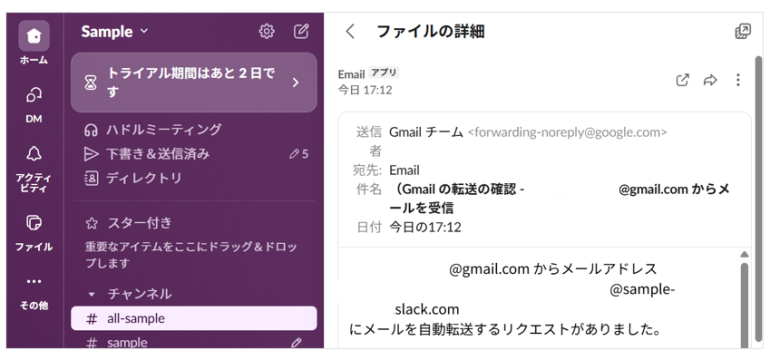This screenshot has height=360, width=770.
Task: Click the star icon by スター付き
Action: click(91, 224)
